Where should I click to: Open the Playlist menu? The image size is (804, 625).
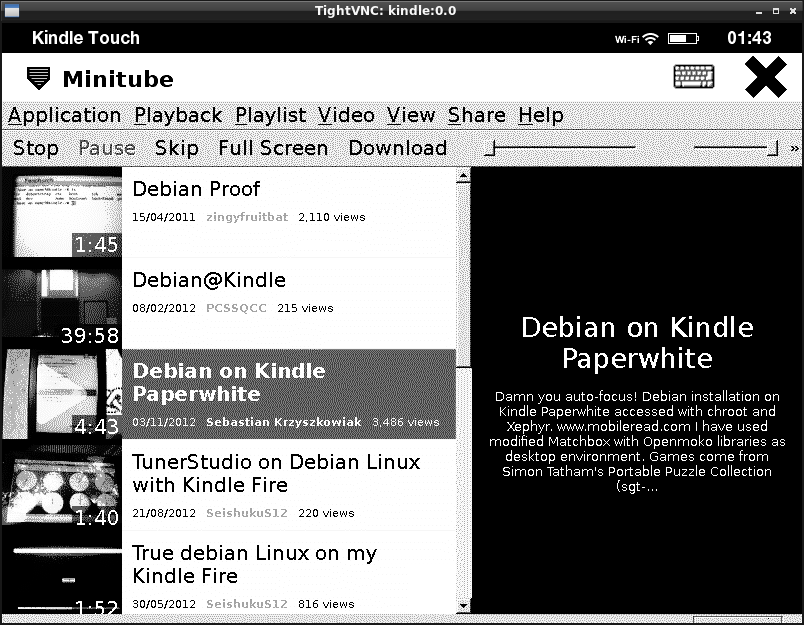271,115
